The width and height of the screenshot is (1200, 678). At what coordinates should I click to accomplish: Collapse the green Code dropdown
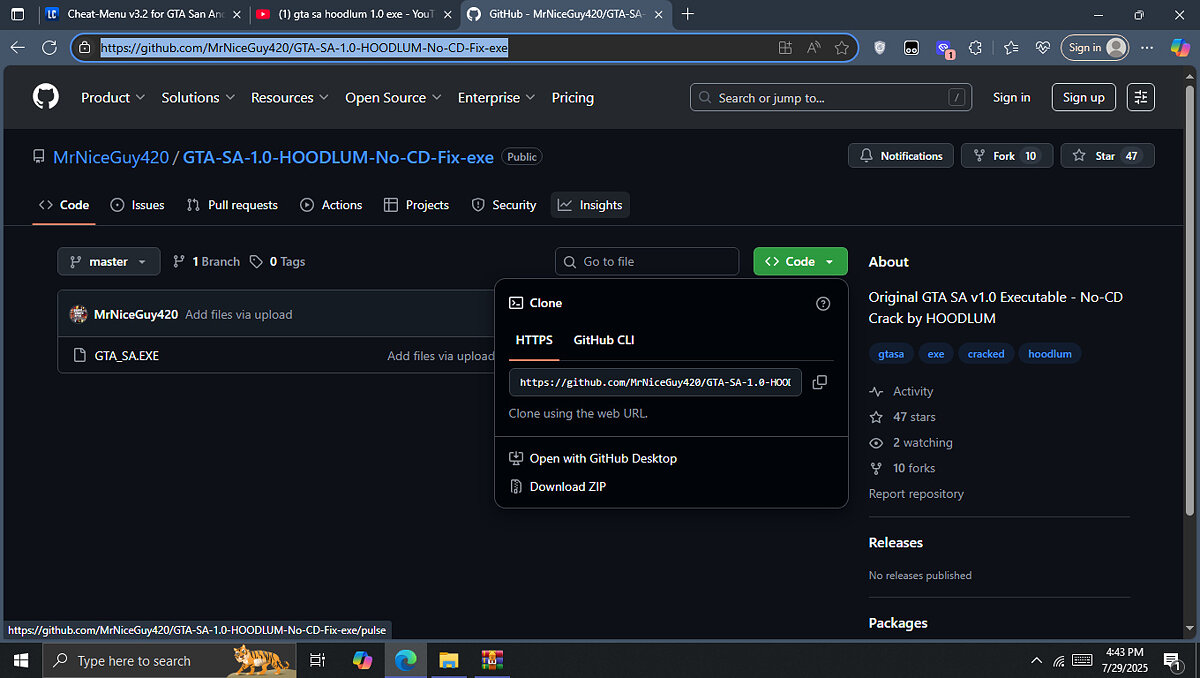[799, 262]
